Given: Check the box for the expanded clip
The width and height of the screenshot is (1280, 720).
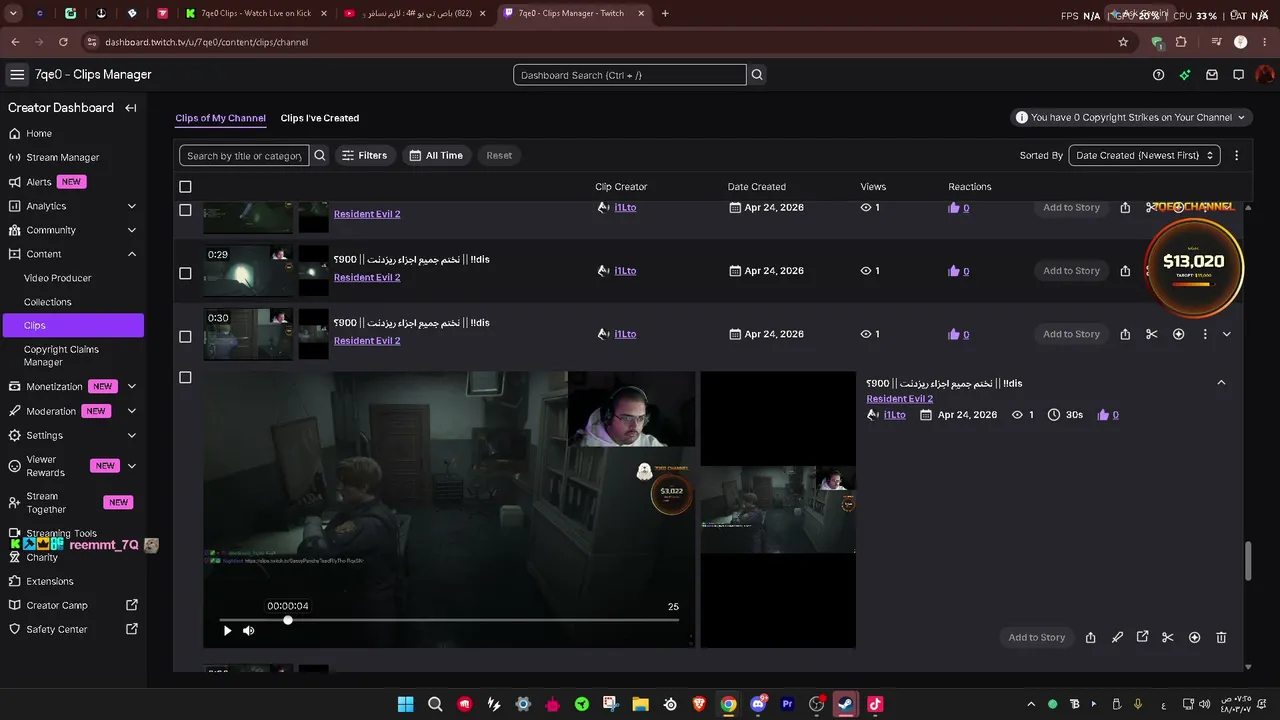Looking at the screenshot, I should (185, 377).
